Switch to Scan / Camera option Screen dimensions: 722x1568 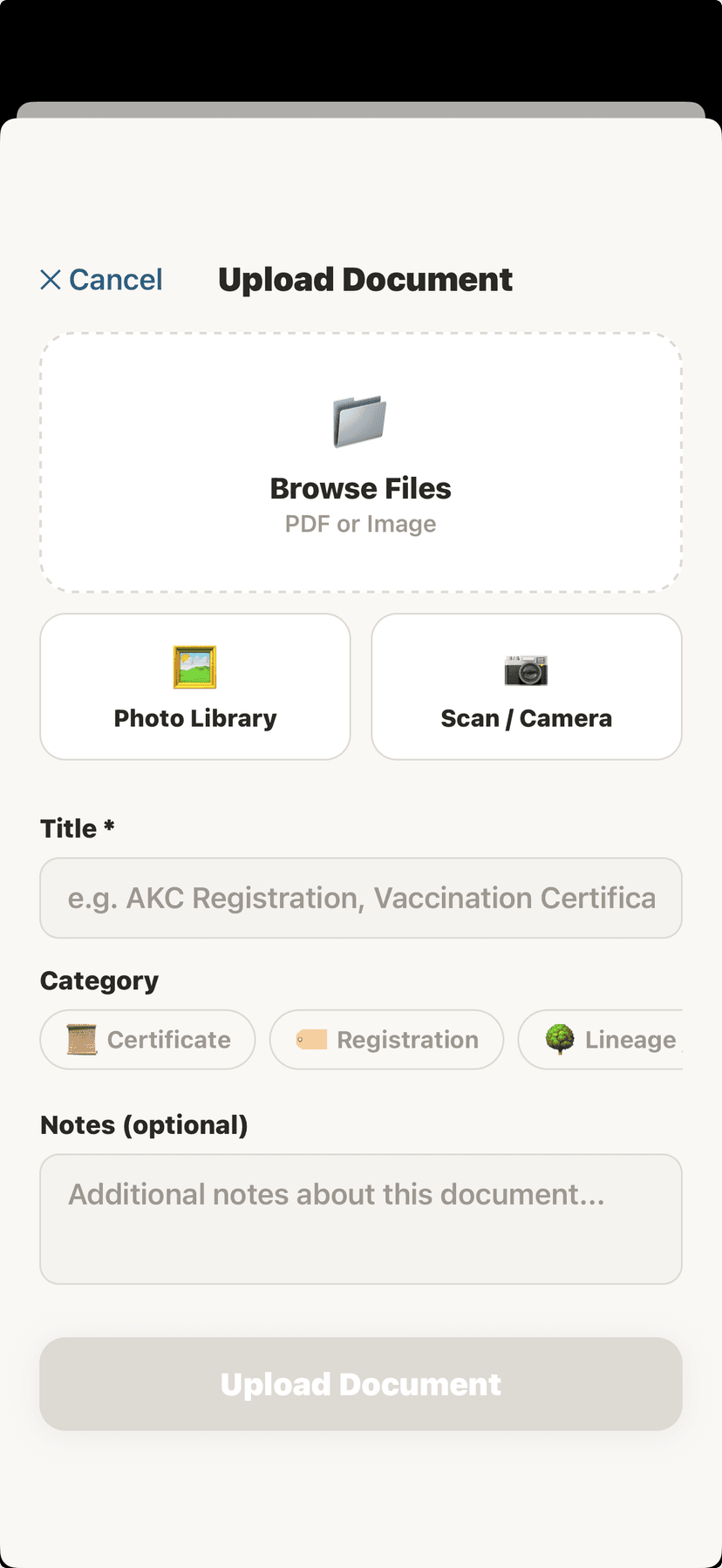(526, 686)
